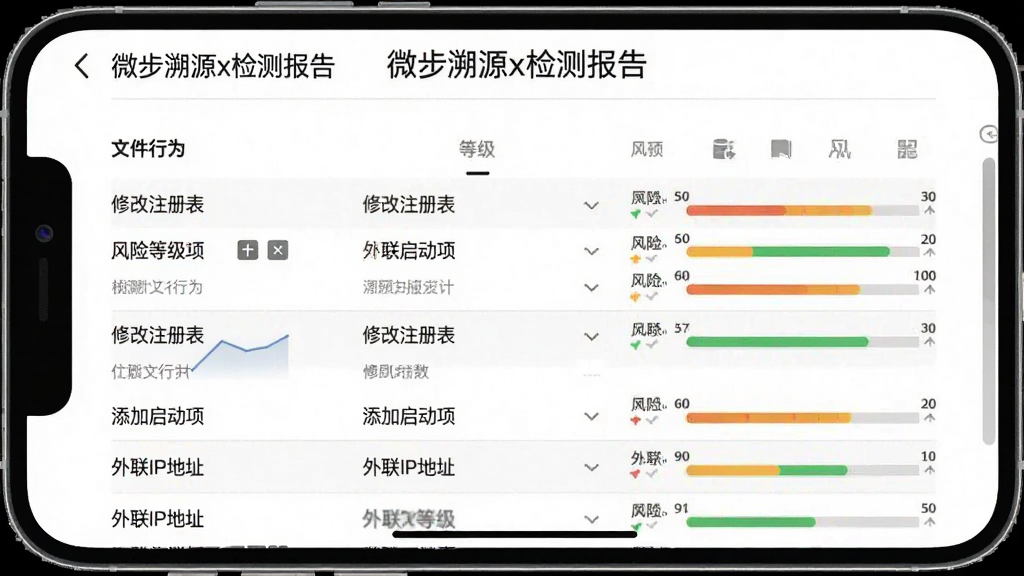Click the 外联X等级 label

409,519
